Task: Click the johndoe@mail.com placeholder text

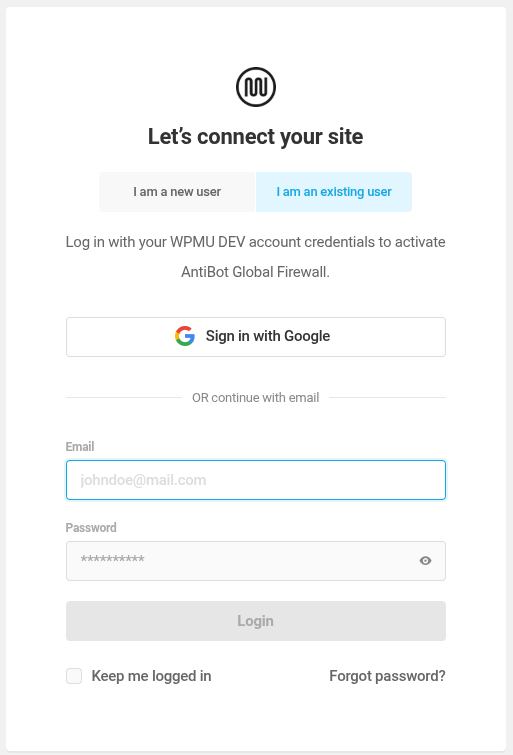Action: 144,480
